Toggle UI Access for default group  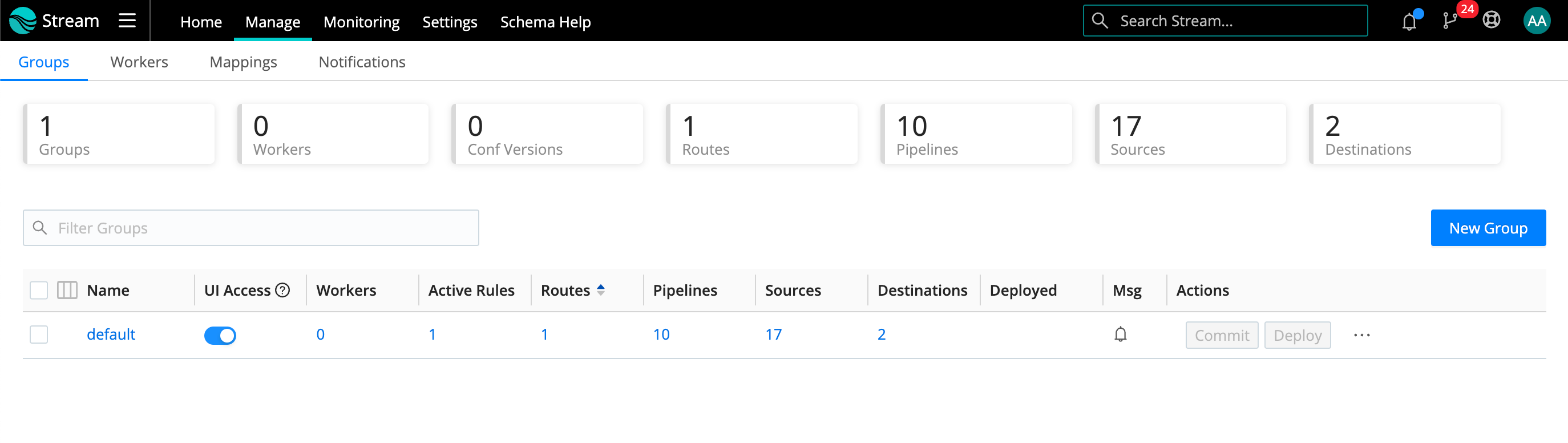point(220,335)
